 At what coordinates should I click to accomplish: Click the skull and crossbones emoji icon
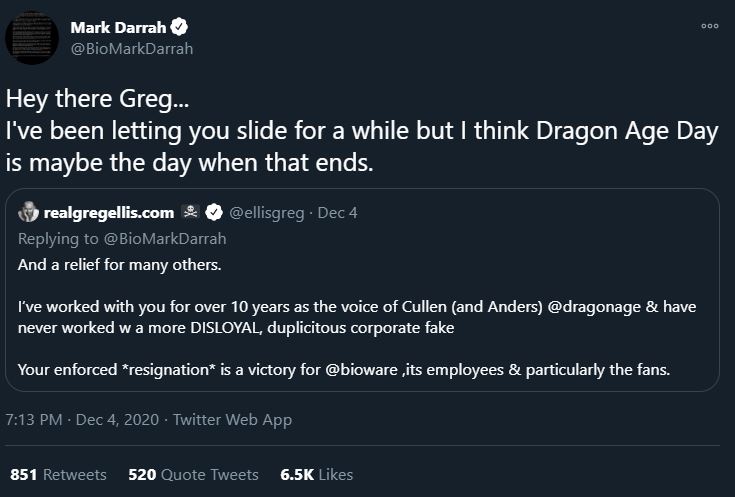pos(190,212)
